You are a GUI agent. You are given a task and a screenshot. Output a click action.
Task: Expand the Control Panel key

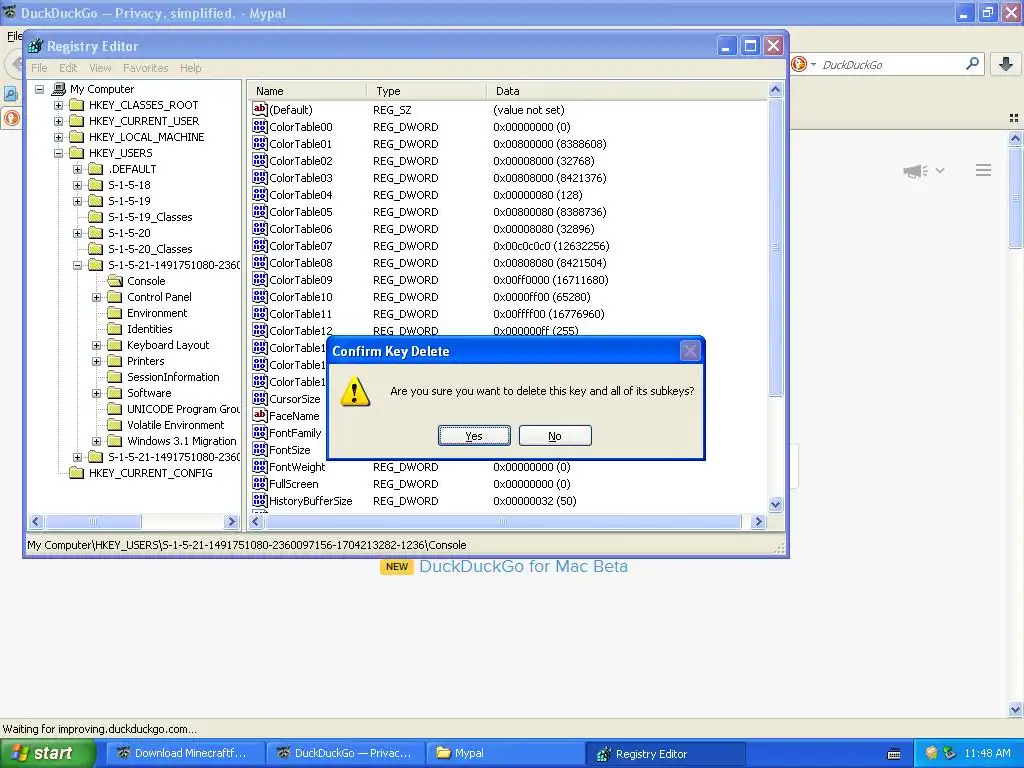click(97, 297)
